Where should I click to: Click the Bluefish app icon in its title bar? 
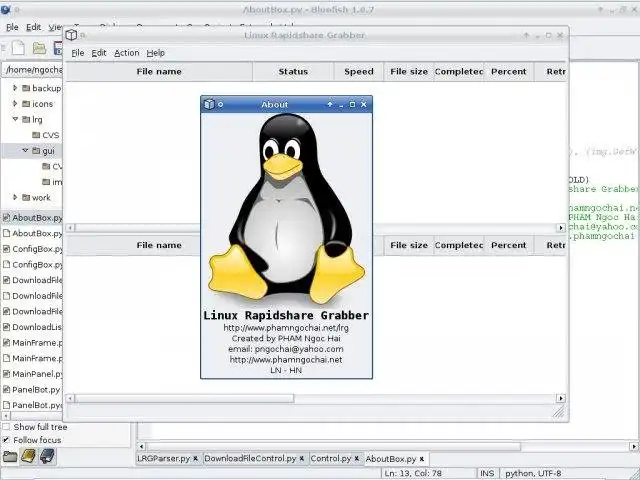5,9
